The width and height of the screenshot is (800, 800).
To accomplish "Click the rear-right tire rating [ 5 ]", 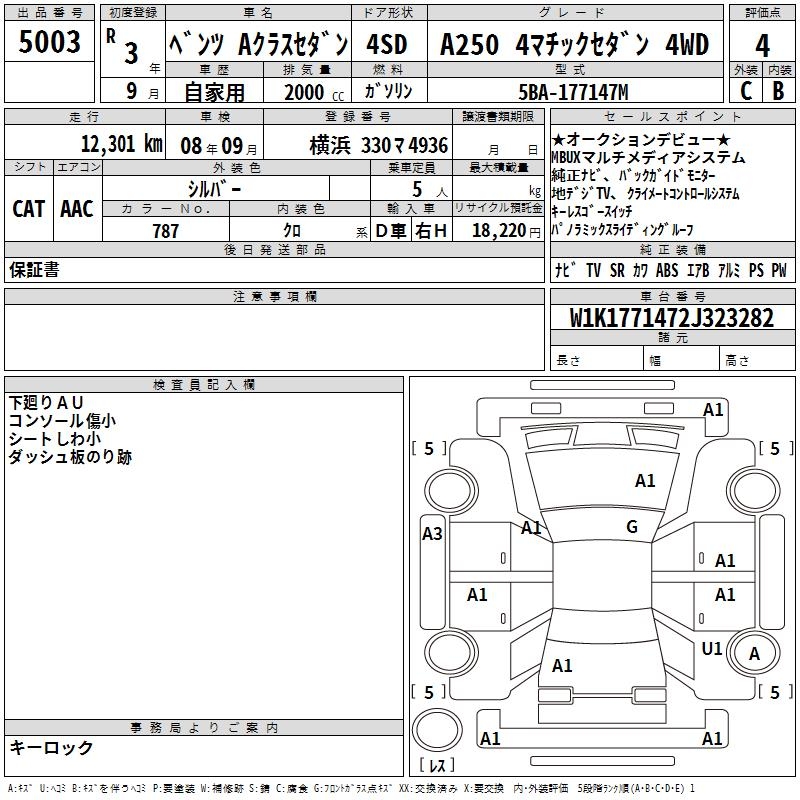I will pos(775,692).
